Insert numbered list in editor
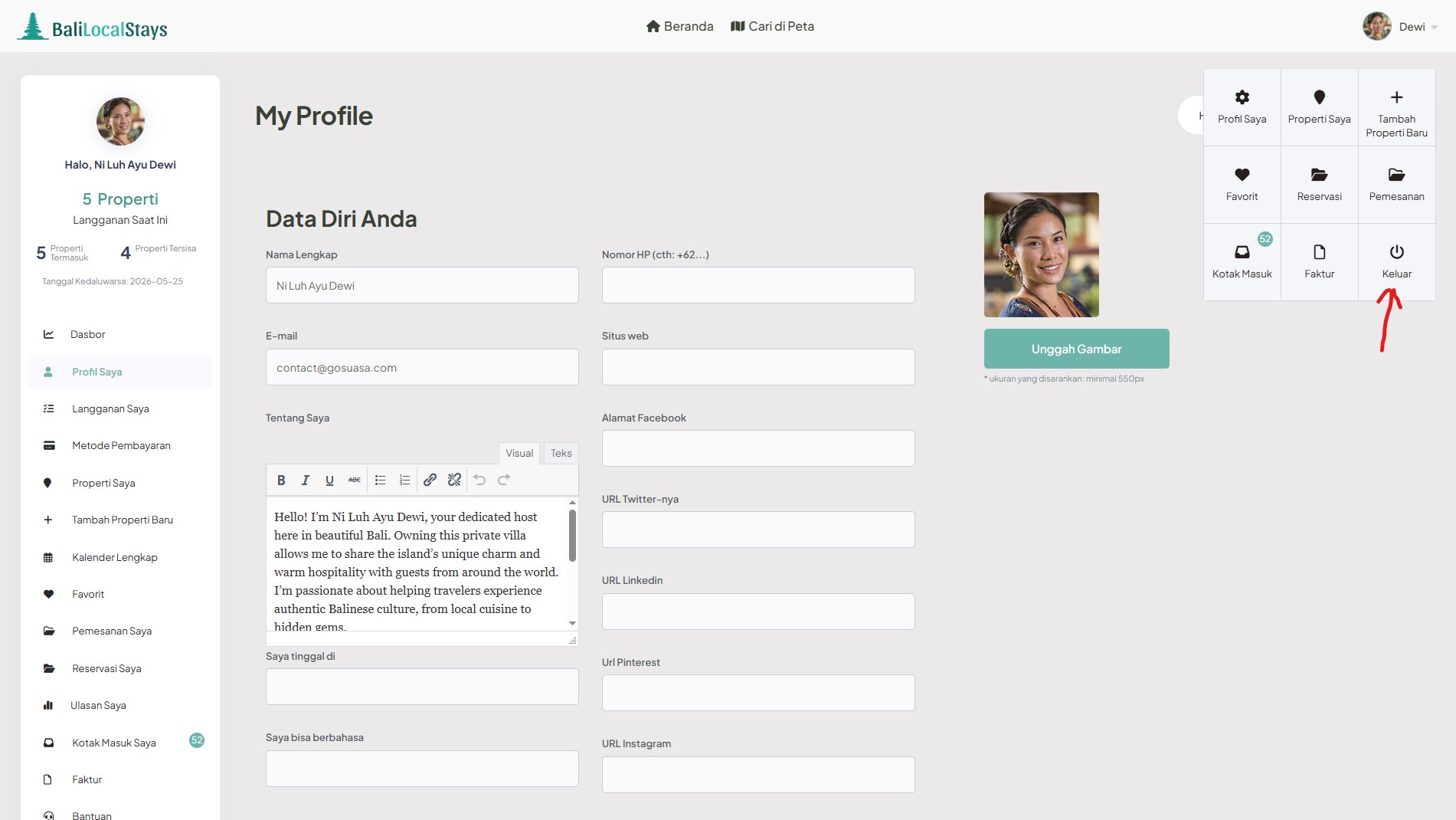 (x=404, y=480)
